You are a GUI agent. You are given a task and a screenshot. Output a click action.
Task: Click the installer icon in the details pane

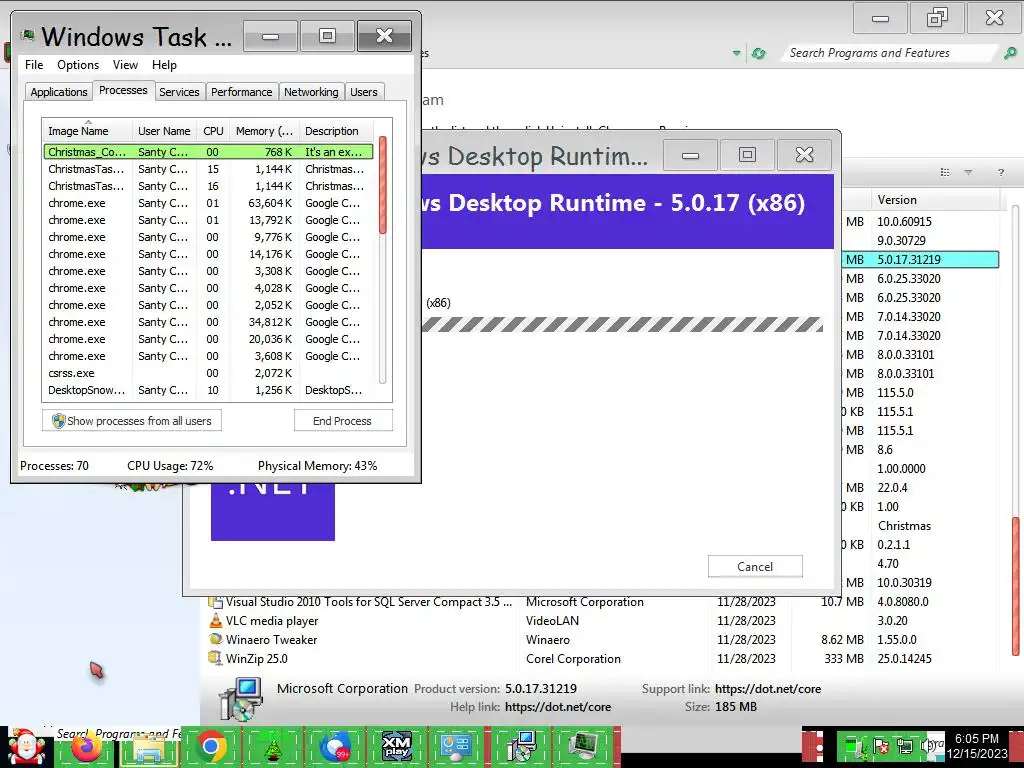pos(240,699)
